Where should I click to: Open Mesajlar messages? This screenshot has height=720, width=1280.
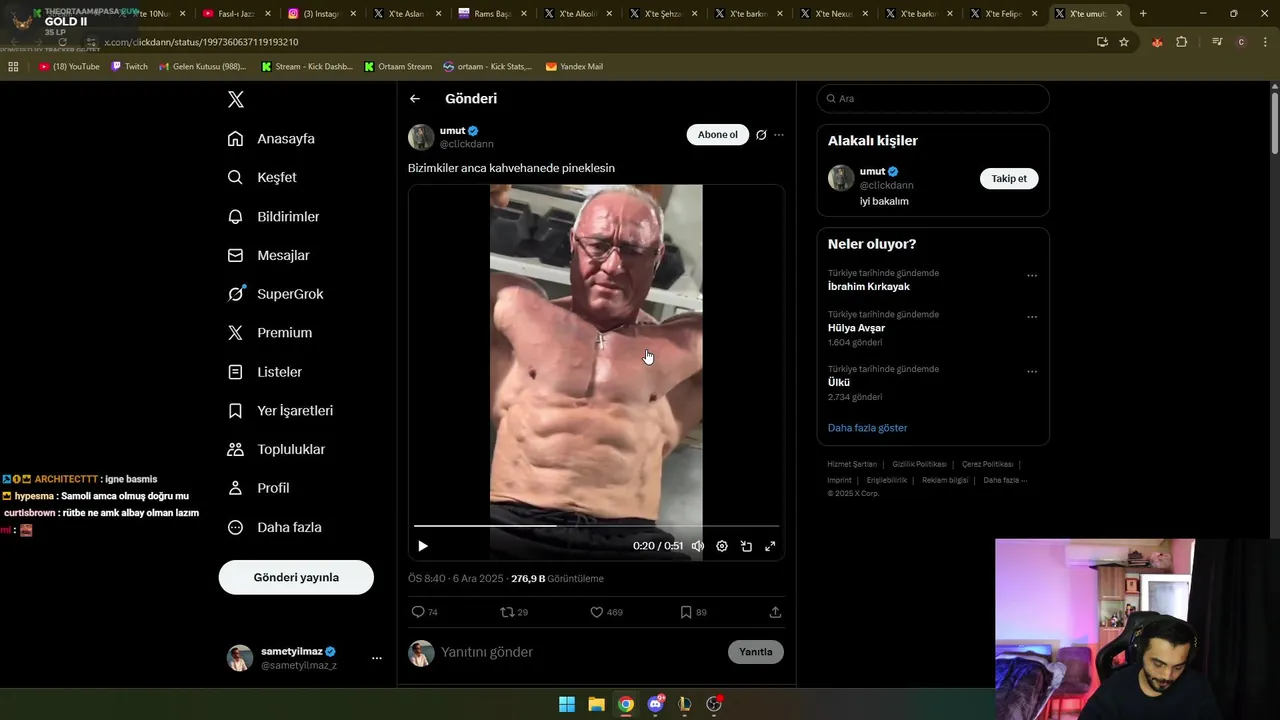268,255
